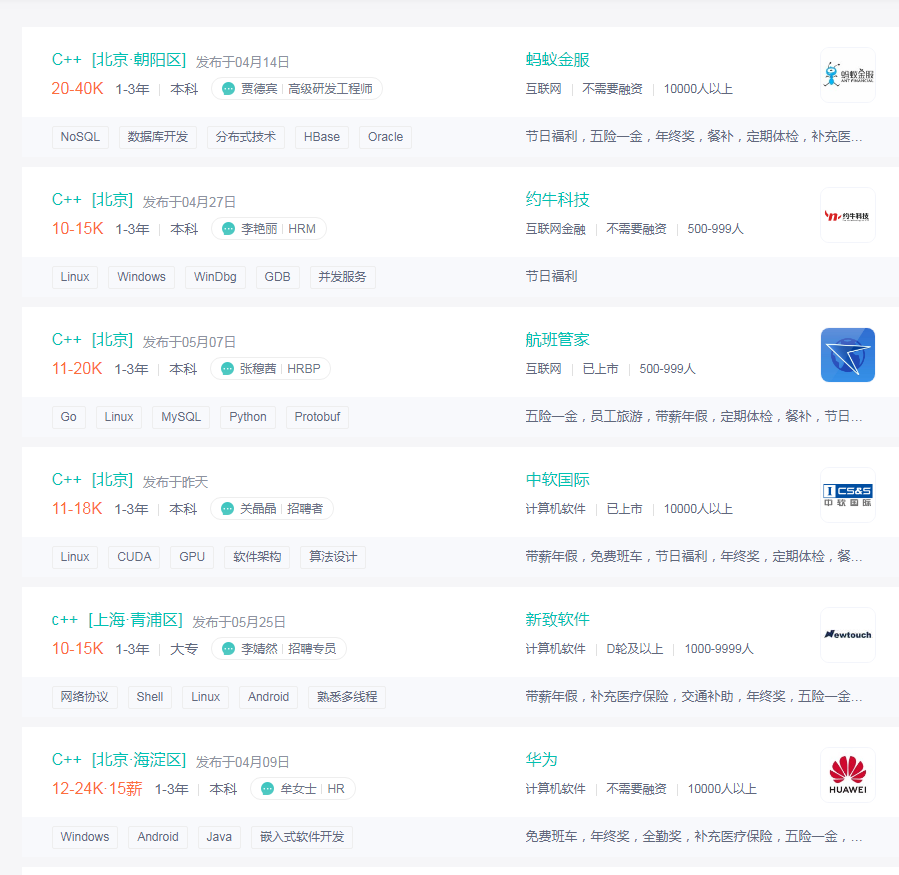Click the 熟悉多线程 skill tag
The width and height of the screenshot is (899, 875).
tap(347, 697)
